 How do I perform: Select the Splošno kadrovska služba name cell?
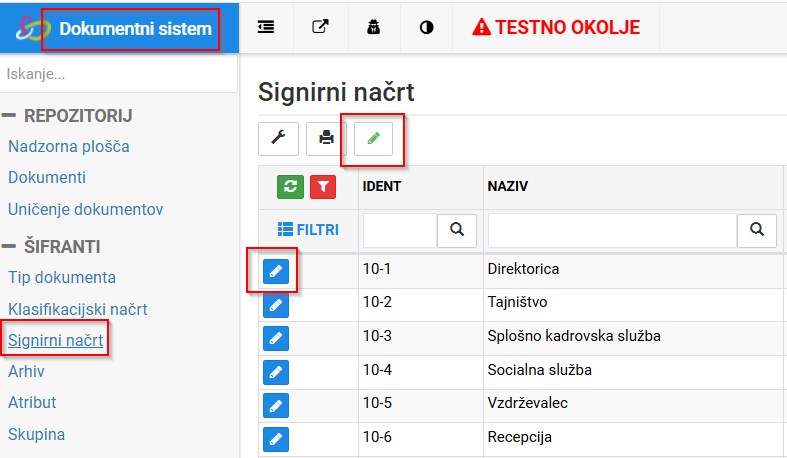[x=633, y=339]
